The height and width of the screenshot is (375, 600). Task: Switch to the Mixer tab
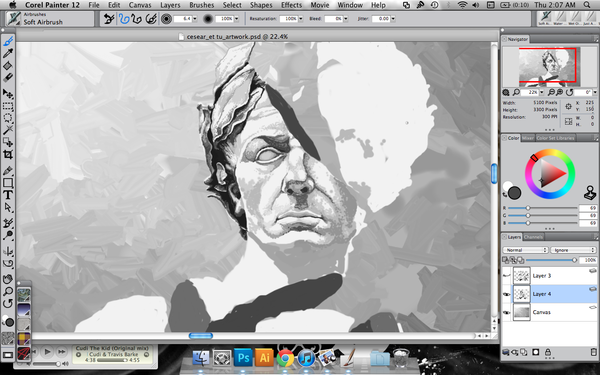(x=528, y=138)
